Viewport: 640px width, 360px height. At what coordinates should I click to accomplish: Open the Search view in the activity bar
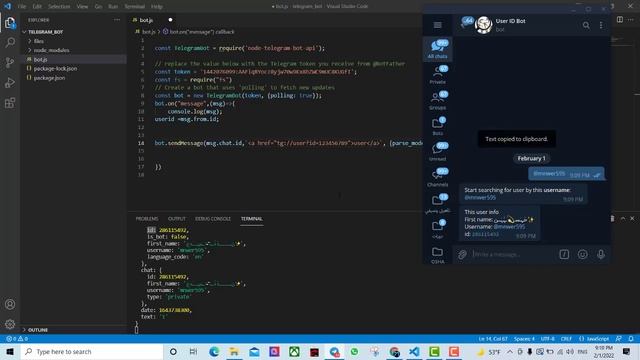(x=10, y=42)
